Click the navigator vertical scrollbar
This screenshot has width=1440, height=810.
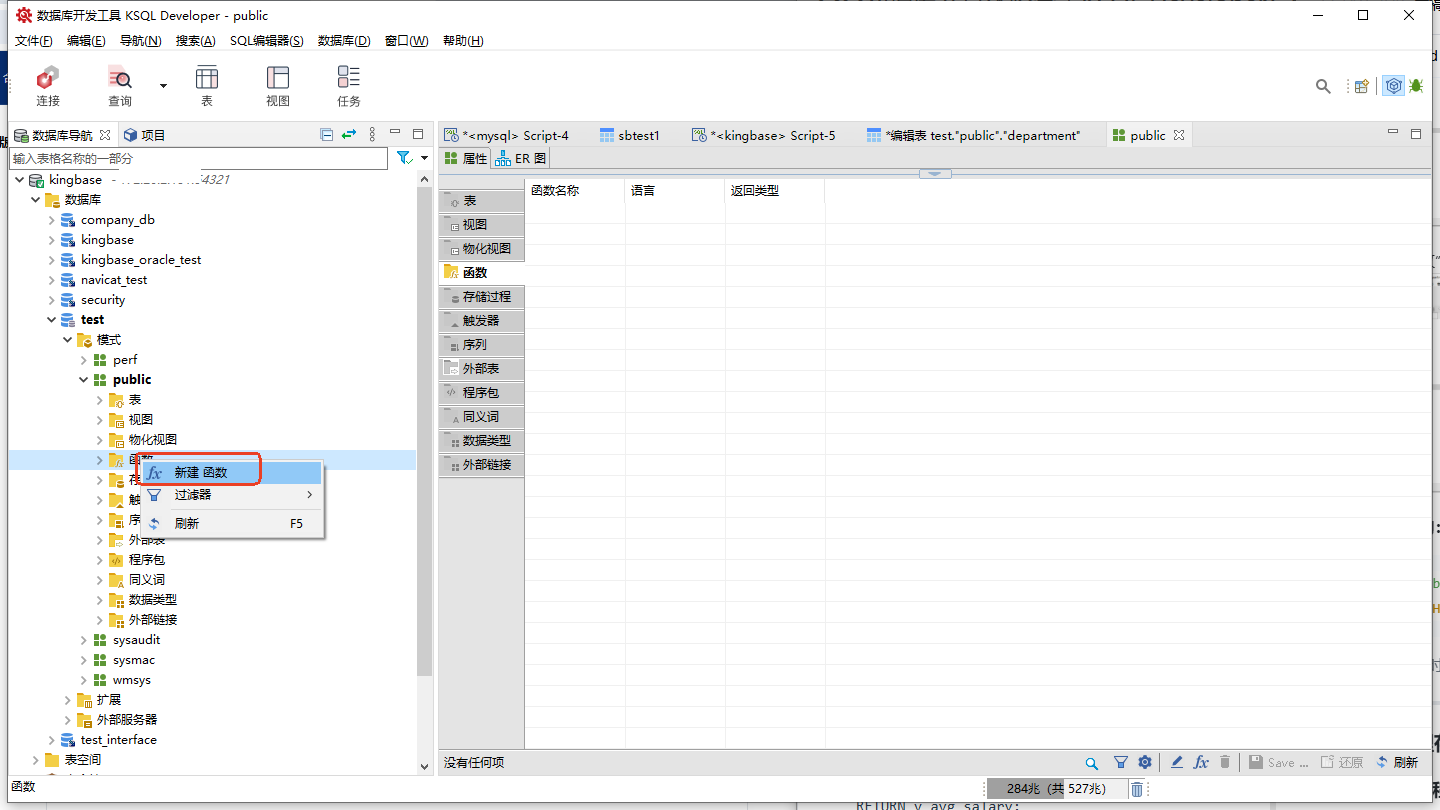point(424,420)
